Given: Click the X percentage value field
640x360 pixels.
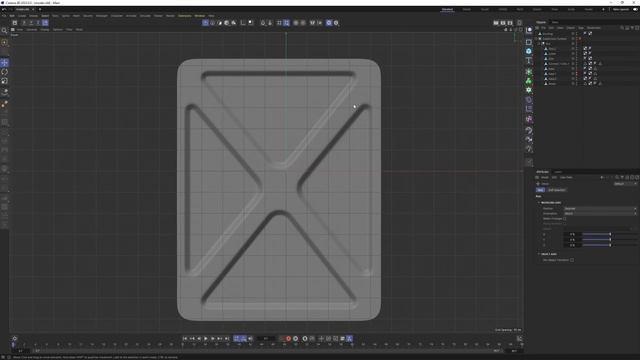Looking at the screenshot, I should tap(572, 234).
